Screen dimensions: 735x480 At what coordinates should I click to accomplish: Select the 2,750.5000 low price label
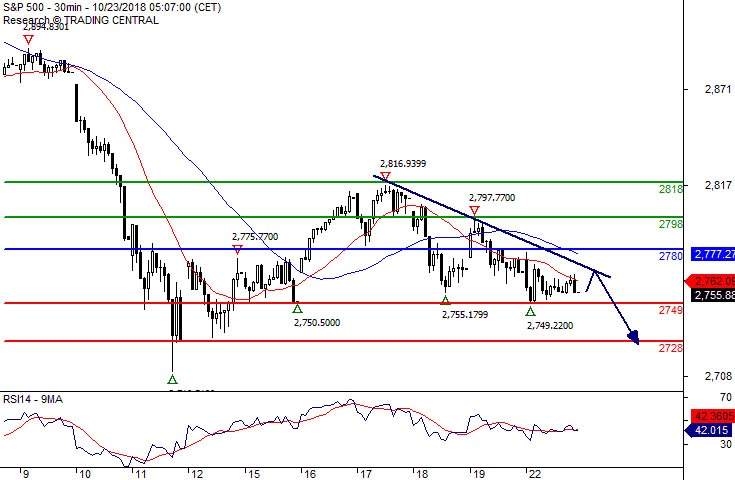(317, 322)
